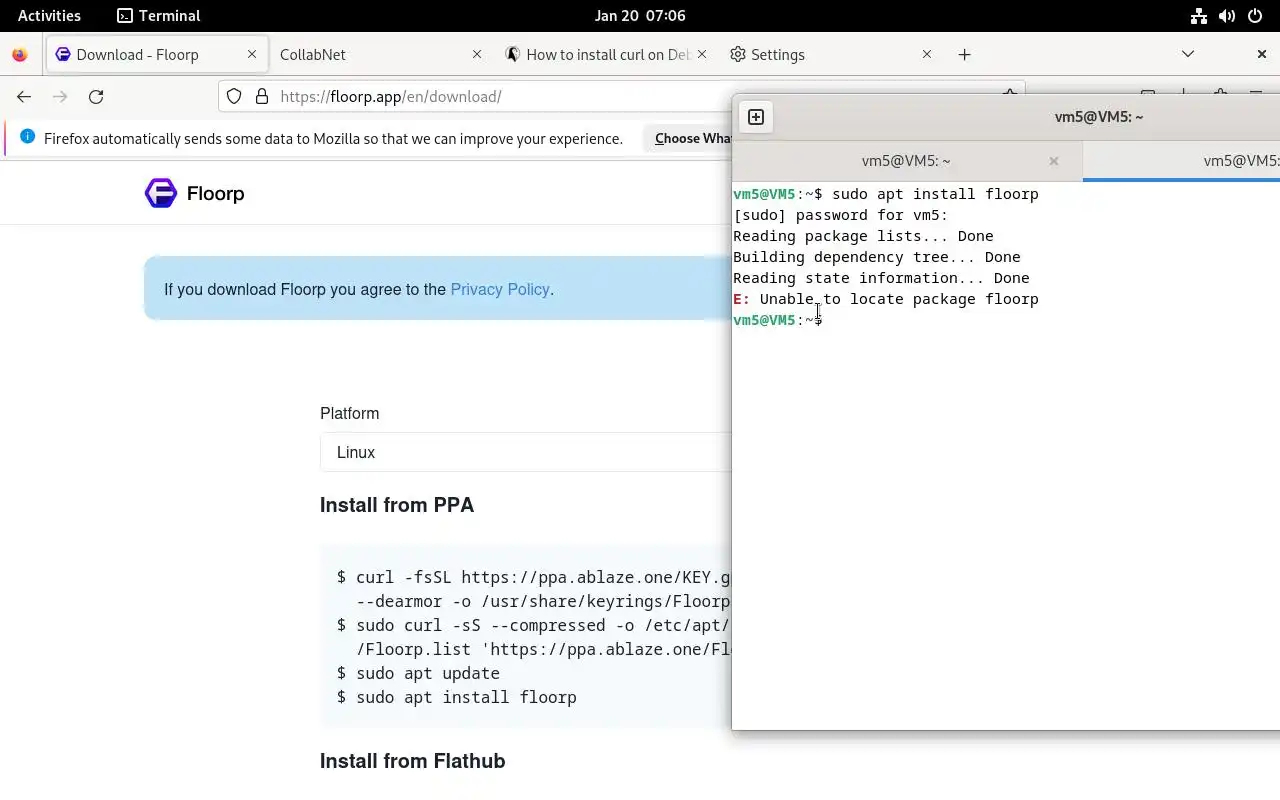Open a new browser tab with plus
Image resolution: width=1280 pixels, height=800 pixels.
tap(964, 54)
